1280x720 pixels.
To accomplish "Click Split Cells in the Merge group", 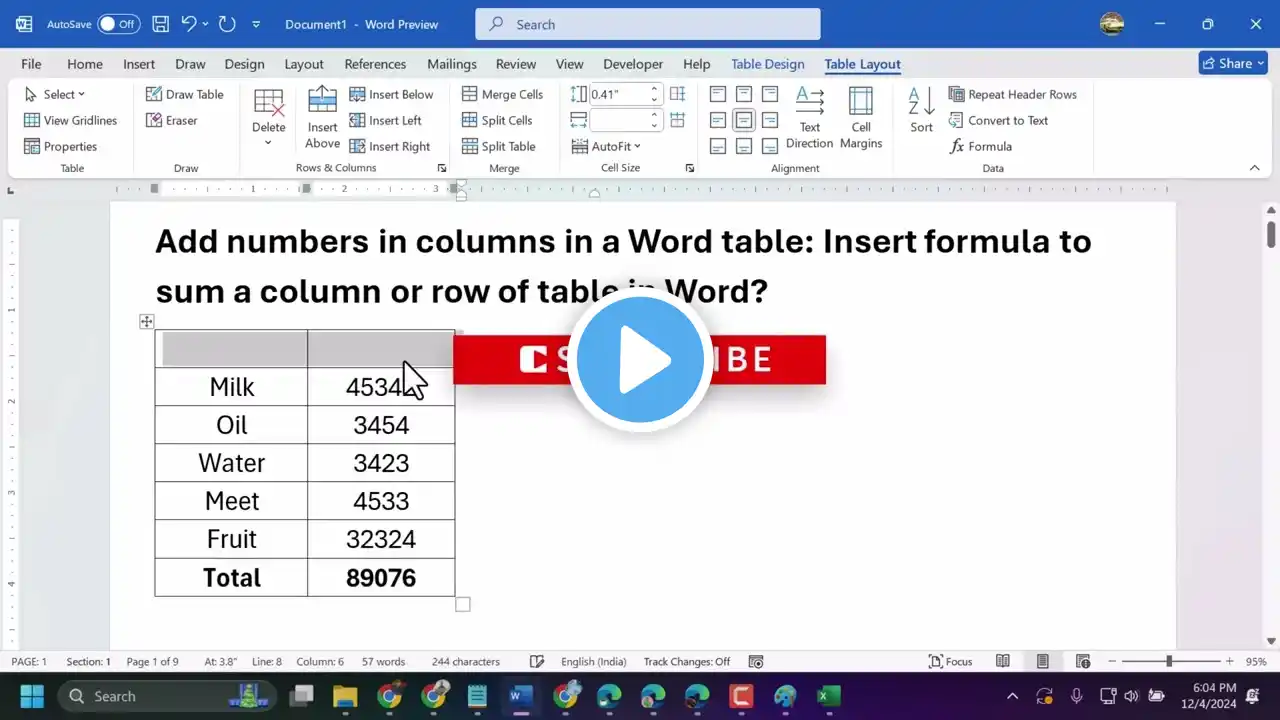I will tap(497, 120).
